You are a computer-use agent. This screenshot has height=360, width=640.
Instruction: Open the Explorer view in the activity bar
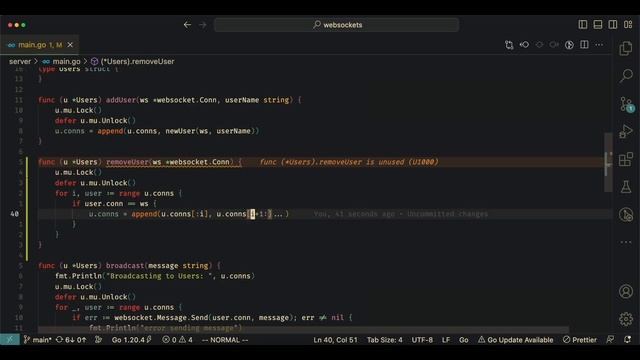pyautogui.click(x=626, y=49)
